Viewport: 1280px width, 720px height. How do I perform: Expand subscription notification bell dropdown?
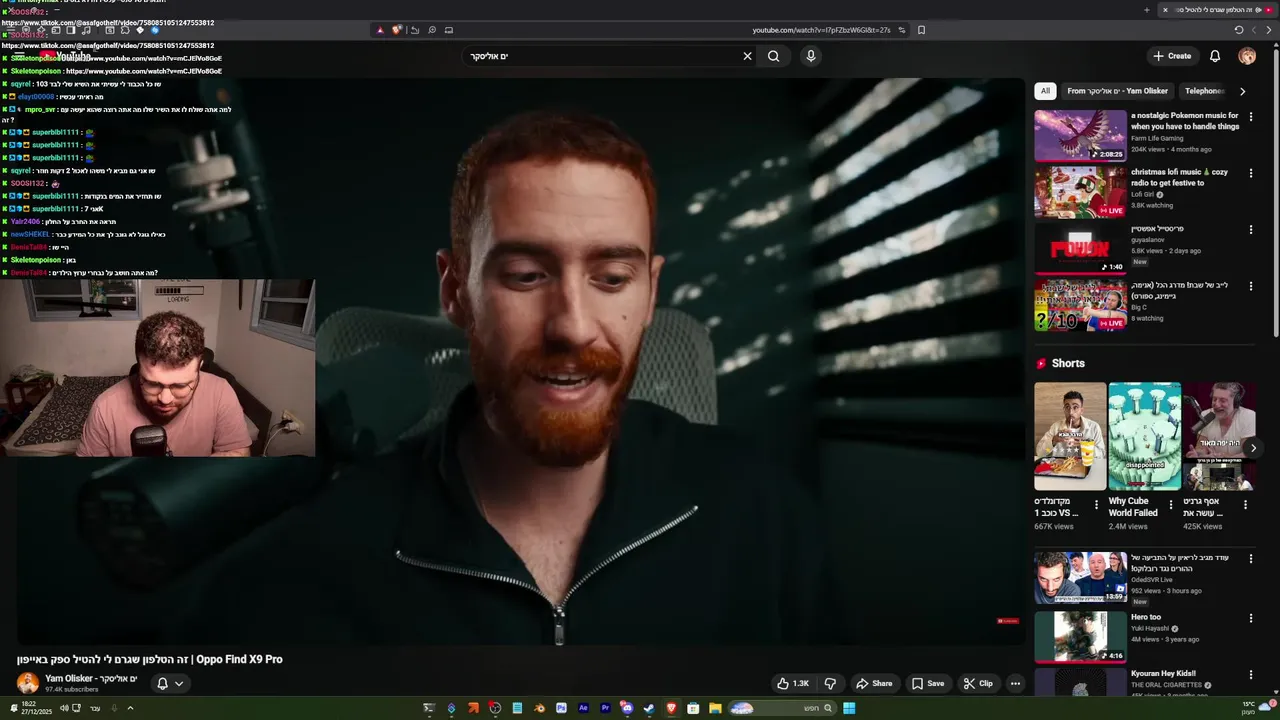coord(170,684)
